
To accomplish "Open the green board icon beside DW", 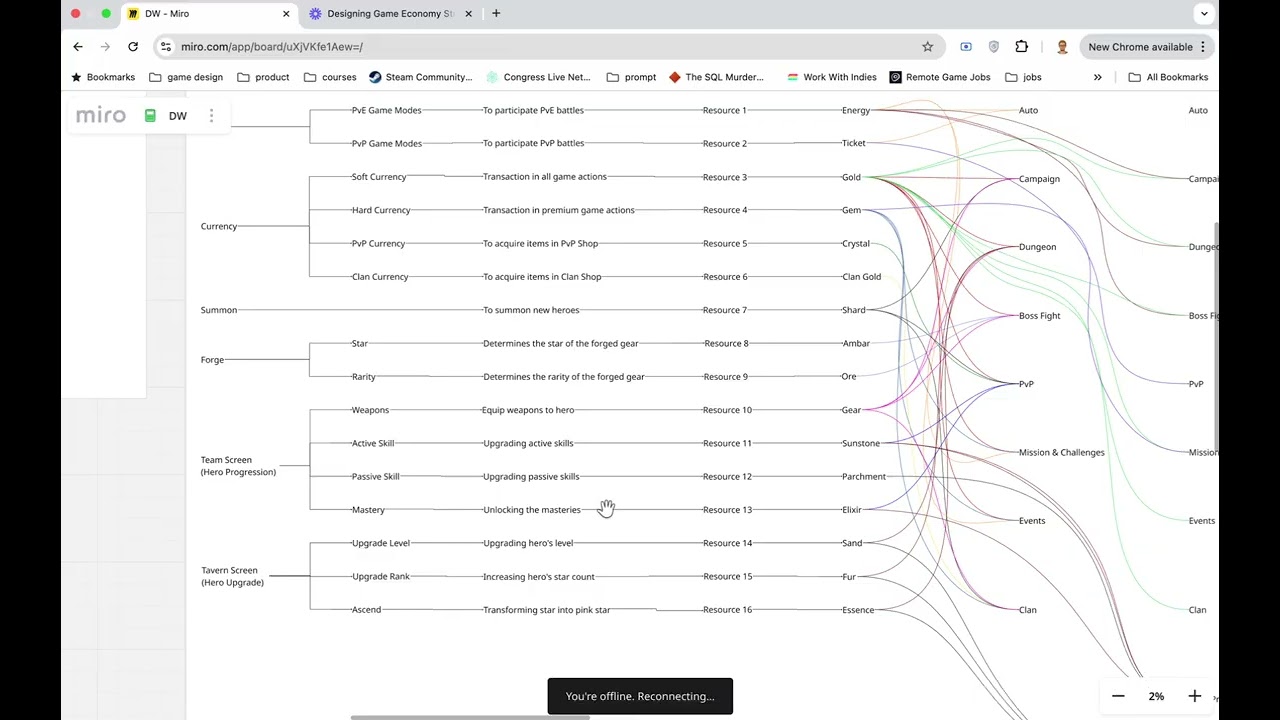I will tap(150, 116).
